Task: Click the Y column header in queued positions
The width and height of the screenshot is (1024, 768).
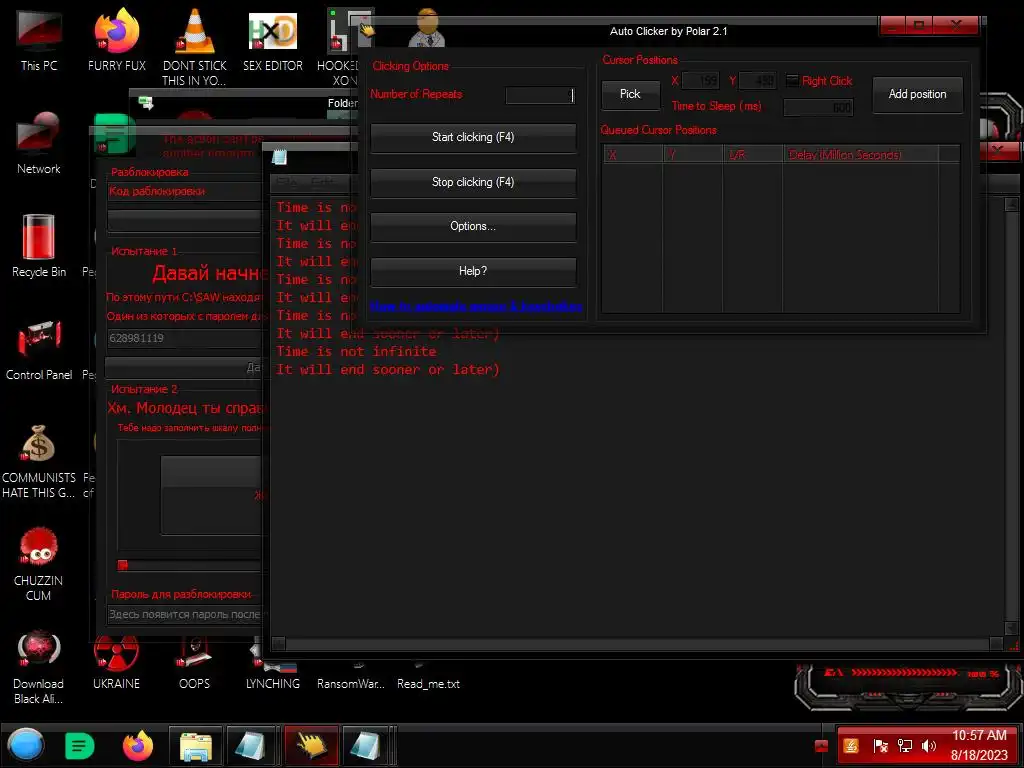Action: point(693,154)
